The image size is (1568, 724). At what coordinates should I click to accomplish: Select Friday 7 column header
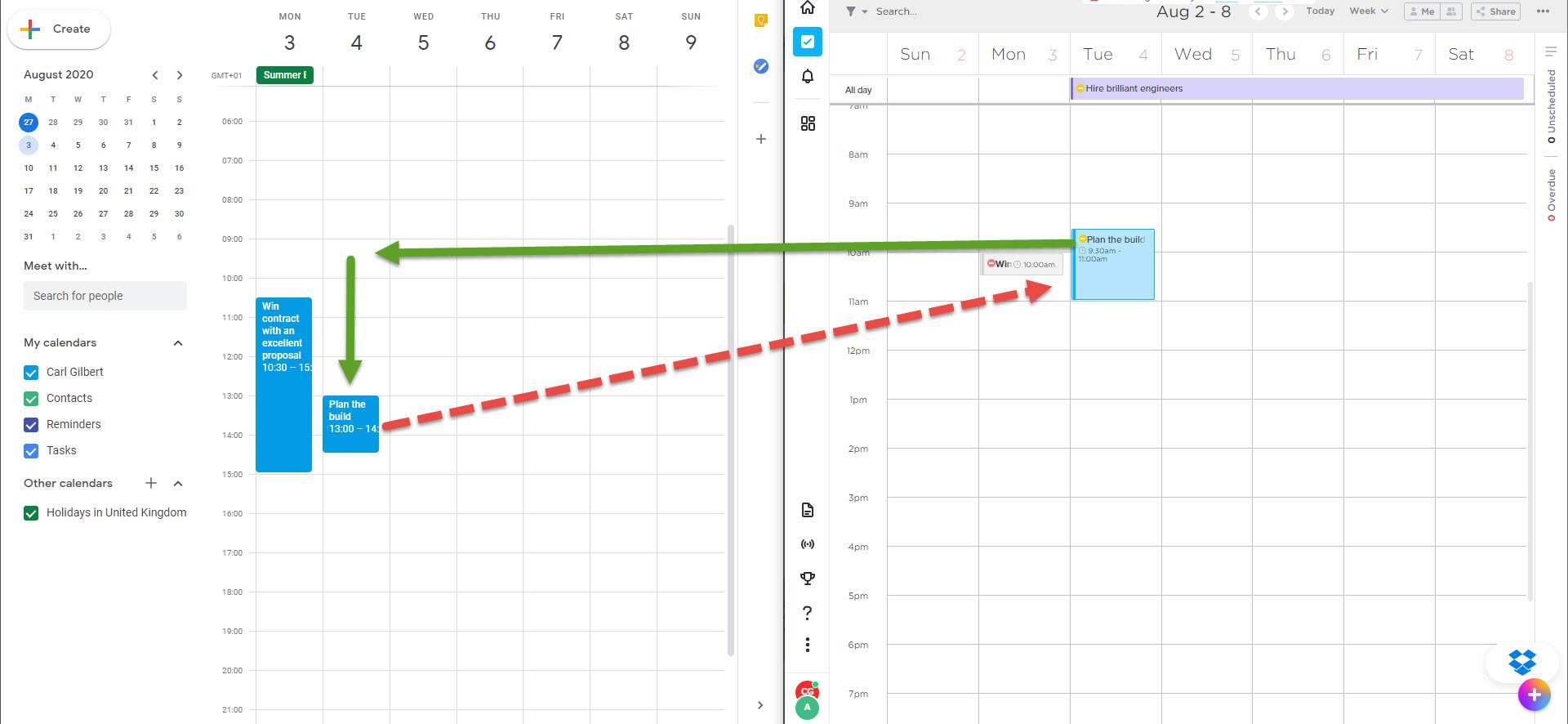coord(557,34)
